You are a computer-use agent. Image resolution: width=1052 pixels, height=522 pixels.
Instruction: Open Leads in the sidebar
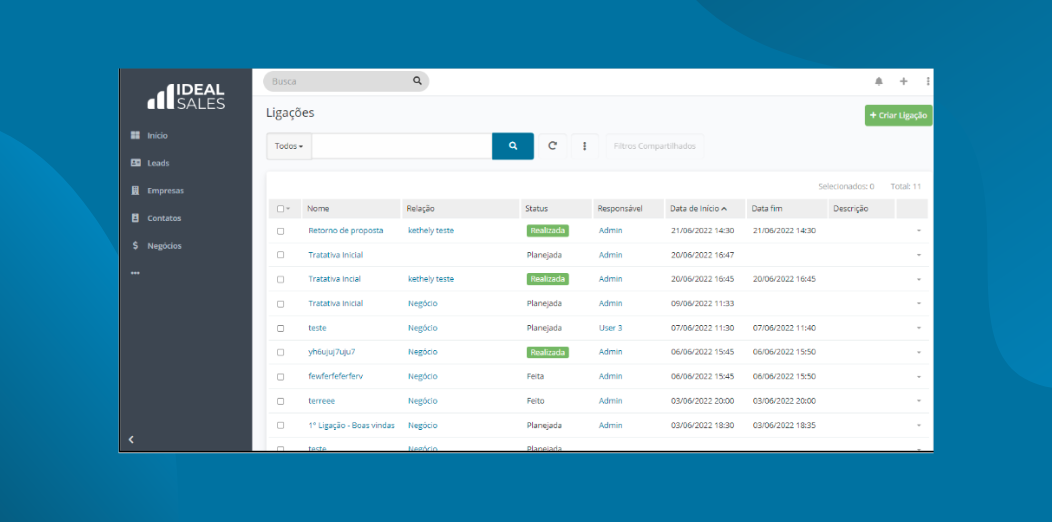(x=158, y=163)
